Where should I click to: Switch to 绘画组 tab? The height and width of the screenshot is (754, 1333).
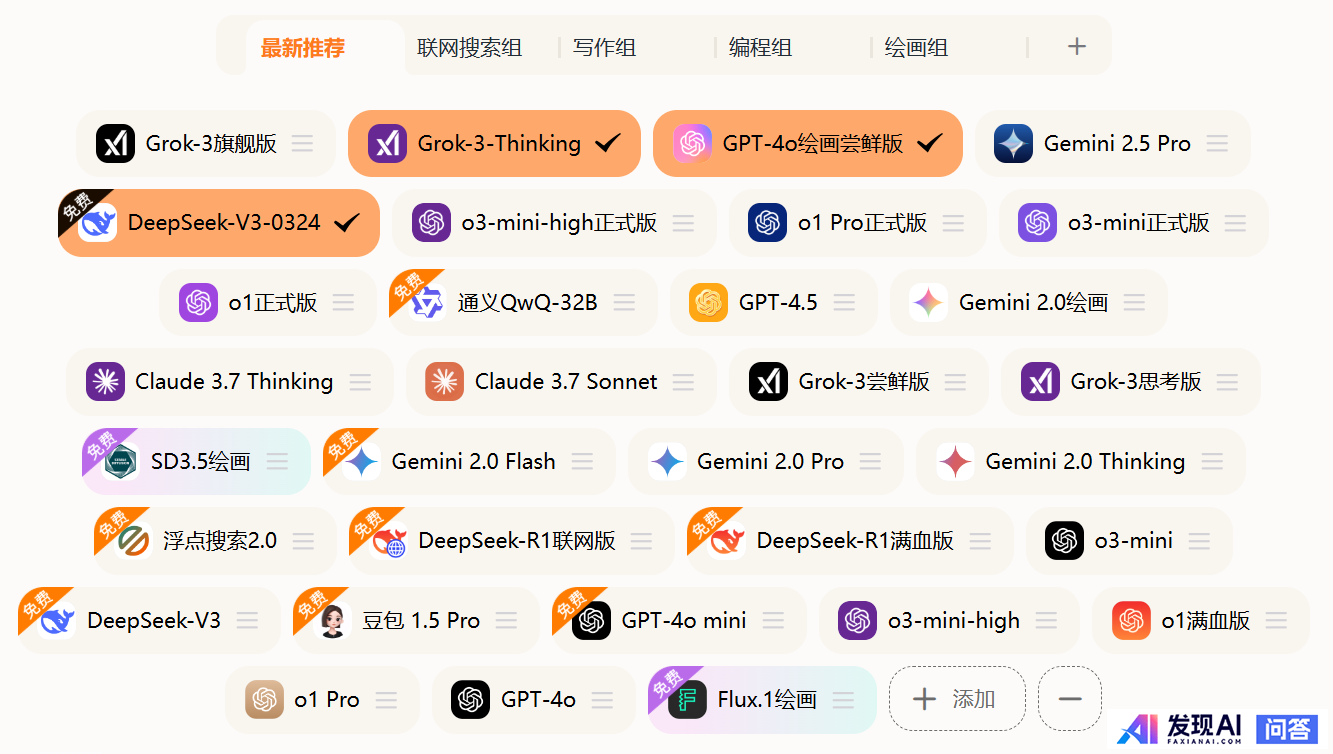click(x=917, y=47)
